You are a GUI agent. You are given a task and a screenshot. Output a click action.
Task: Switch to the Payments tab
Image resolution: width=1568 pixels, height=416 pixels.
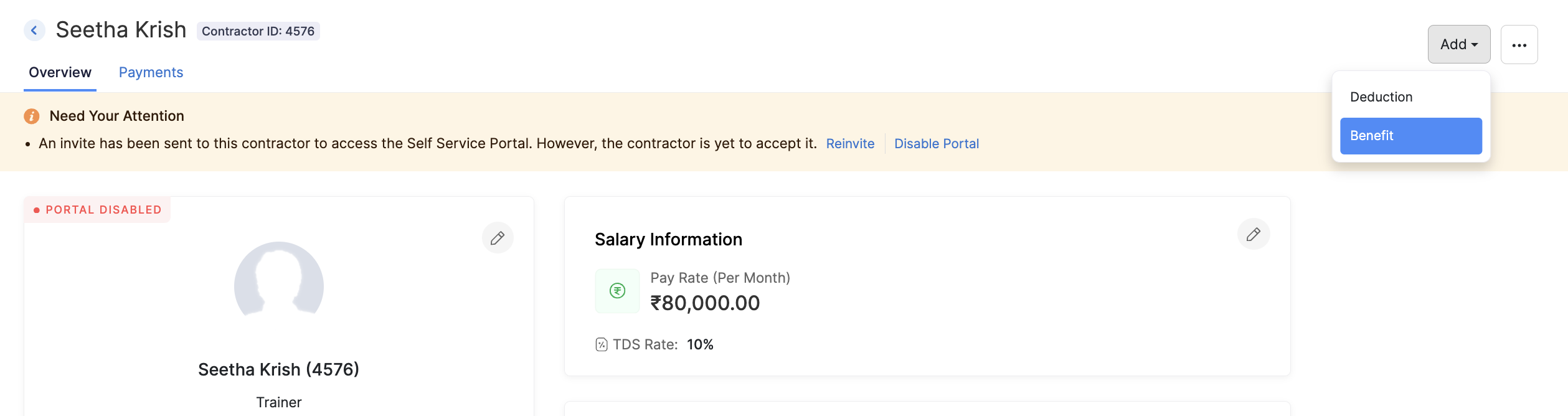tap(151, 73)
